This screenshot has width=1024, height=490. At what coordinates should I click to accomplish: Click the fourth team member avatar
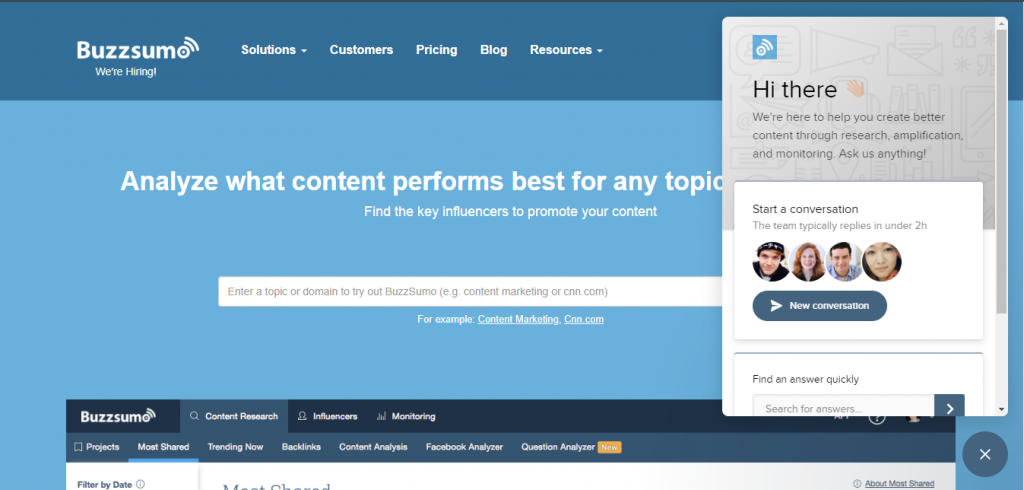tap(883, 262)
